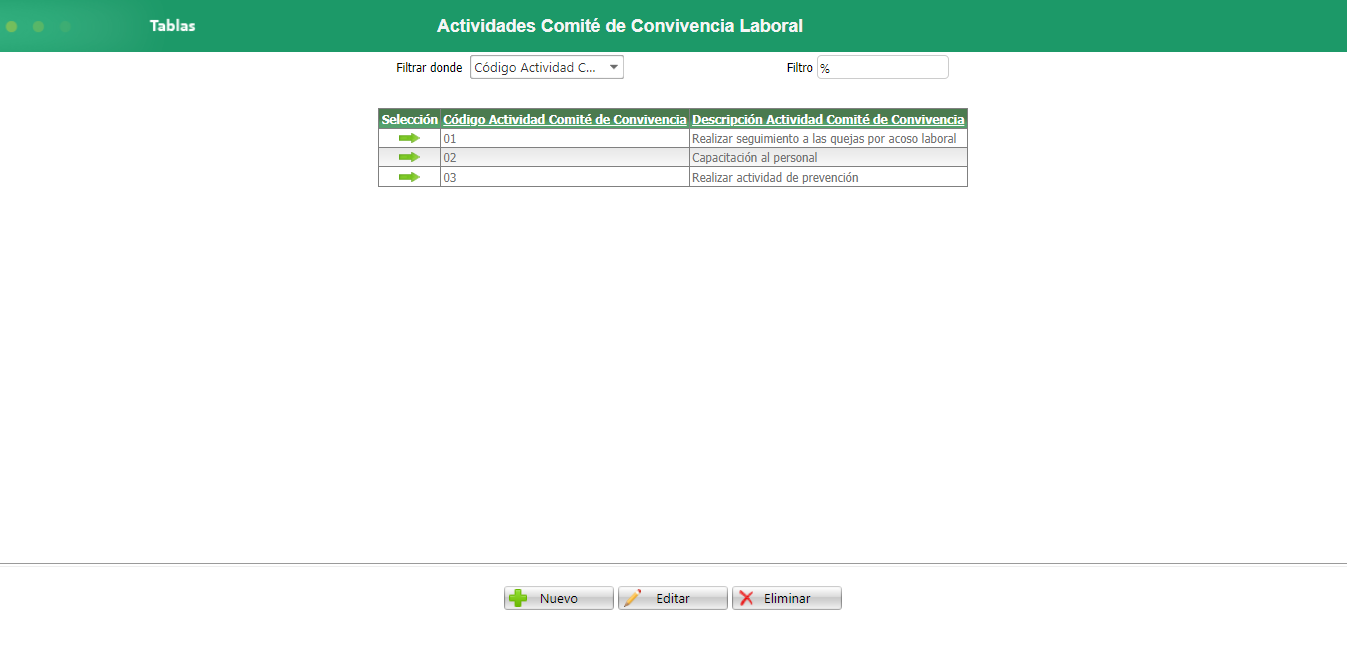Screen dimensions: 1347x647
Task: Click the dropdown arrow next to Código Actividad
Action: tap(614, 67)
